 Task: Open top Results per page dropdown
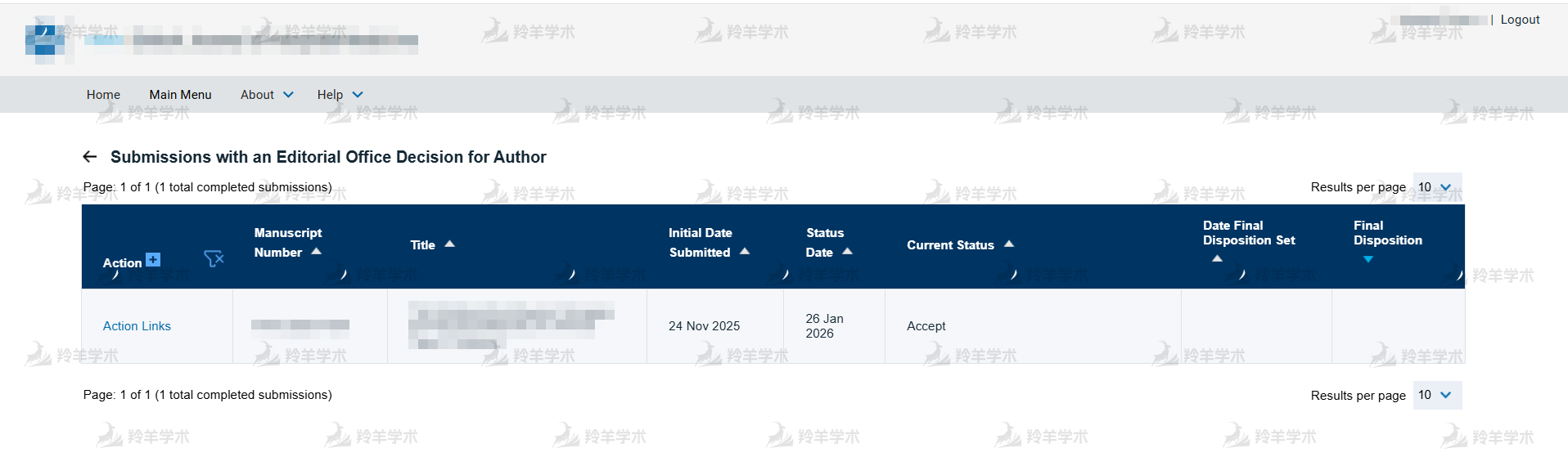(1436, 187)
